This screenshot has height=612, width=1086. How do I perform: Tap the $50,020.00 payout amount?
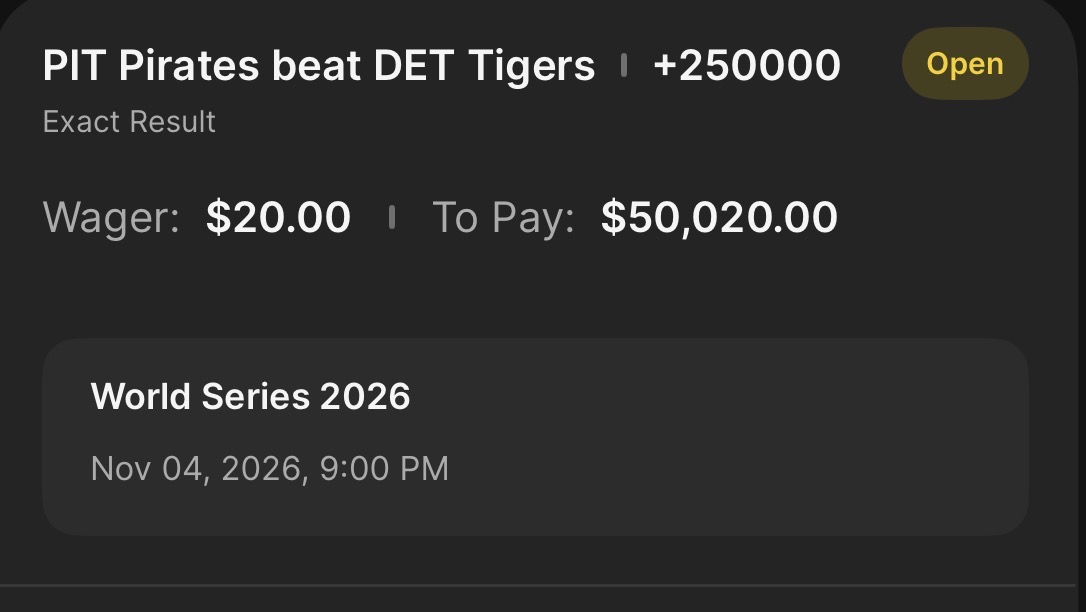point(719,217)
